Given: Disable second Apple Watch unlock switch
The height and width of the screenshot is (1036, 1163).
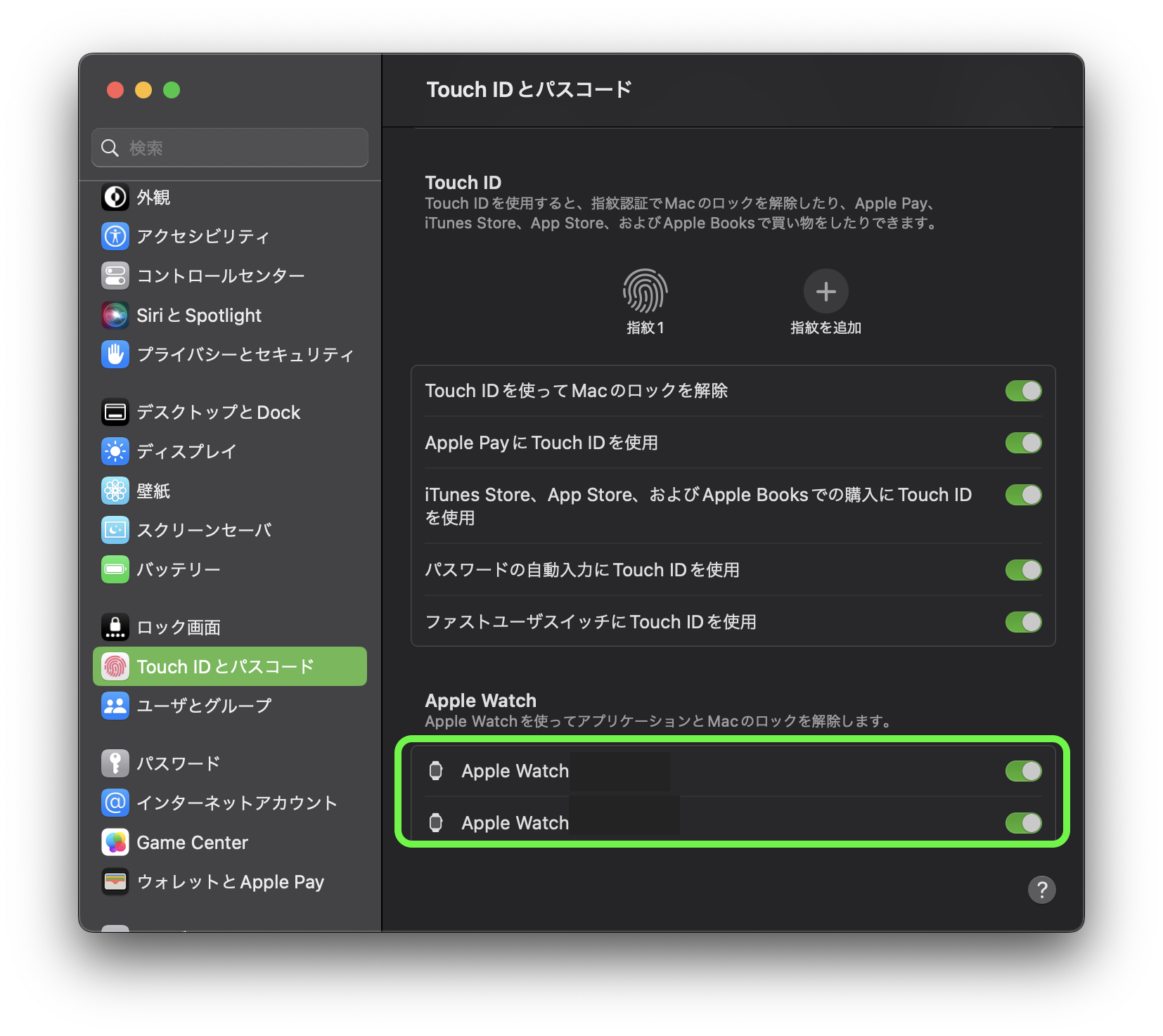Looking at the screenshot, I should (x=1024, y=823).
